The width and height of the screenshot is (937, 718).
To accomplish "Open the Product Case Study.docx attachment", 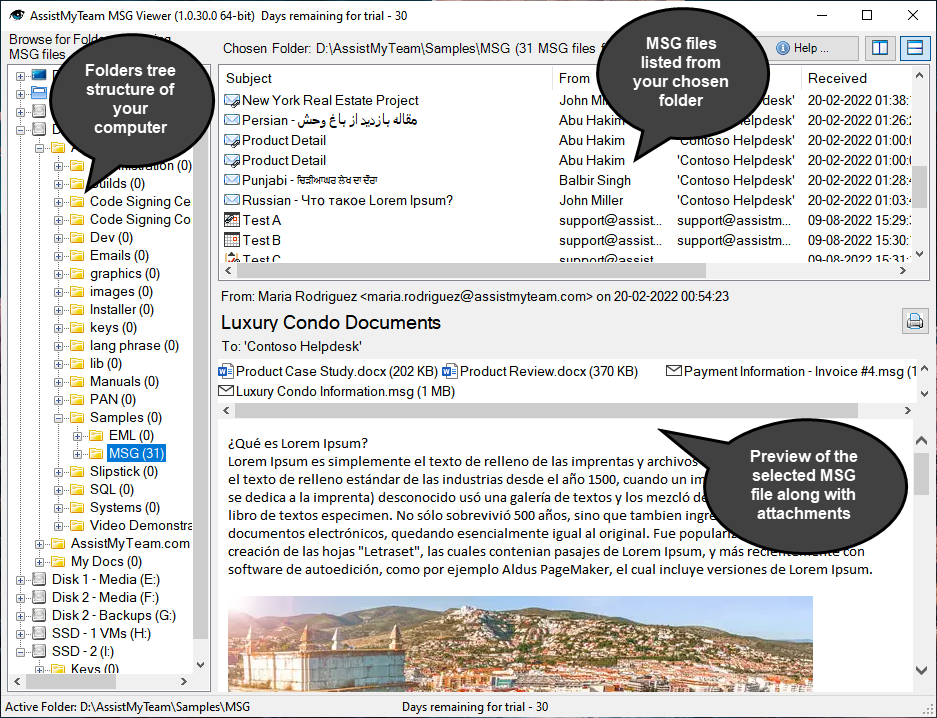I will coord(312,371).
